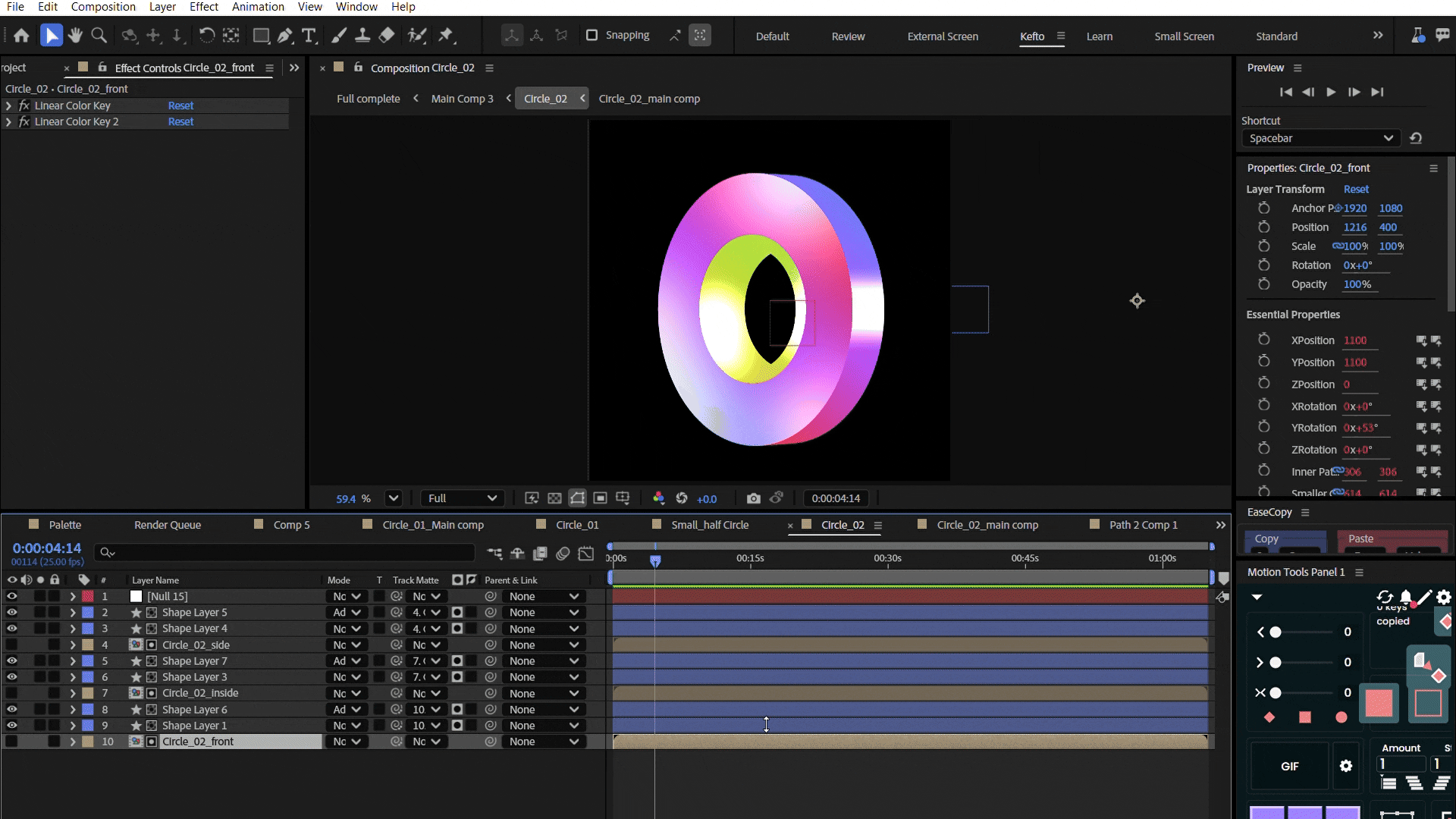Enable the Snapping checkbox
This screenshot has width=1456, height=819.
592,36
